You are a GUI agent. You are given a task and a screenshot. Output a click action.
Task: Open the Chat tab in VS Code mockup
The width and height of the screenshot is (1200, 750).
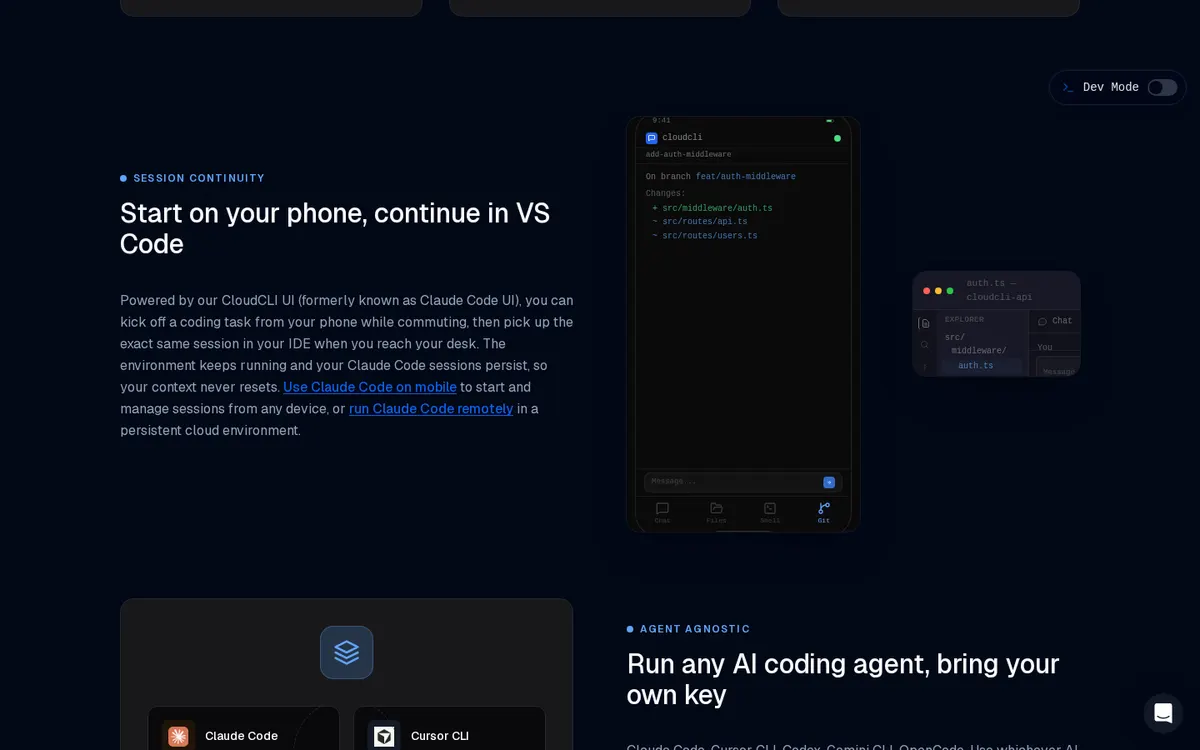point(1054,321)
